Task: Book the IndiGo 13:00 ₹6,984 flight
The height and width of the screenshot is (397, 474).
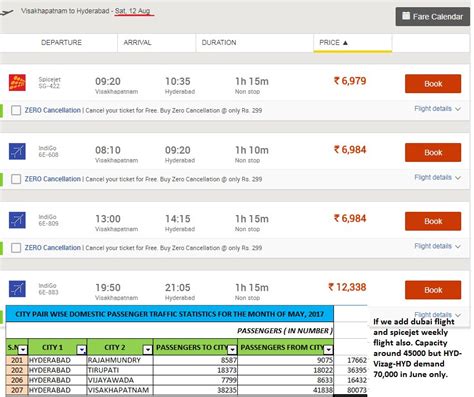Action: point(433,221)
